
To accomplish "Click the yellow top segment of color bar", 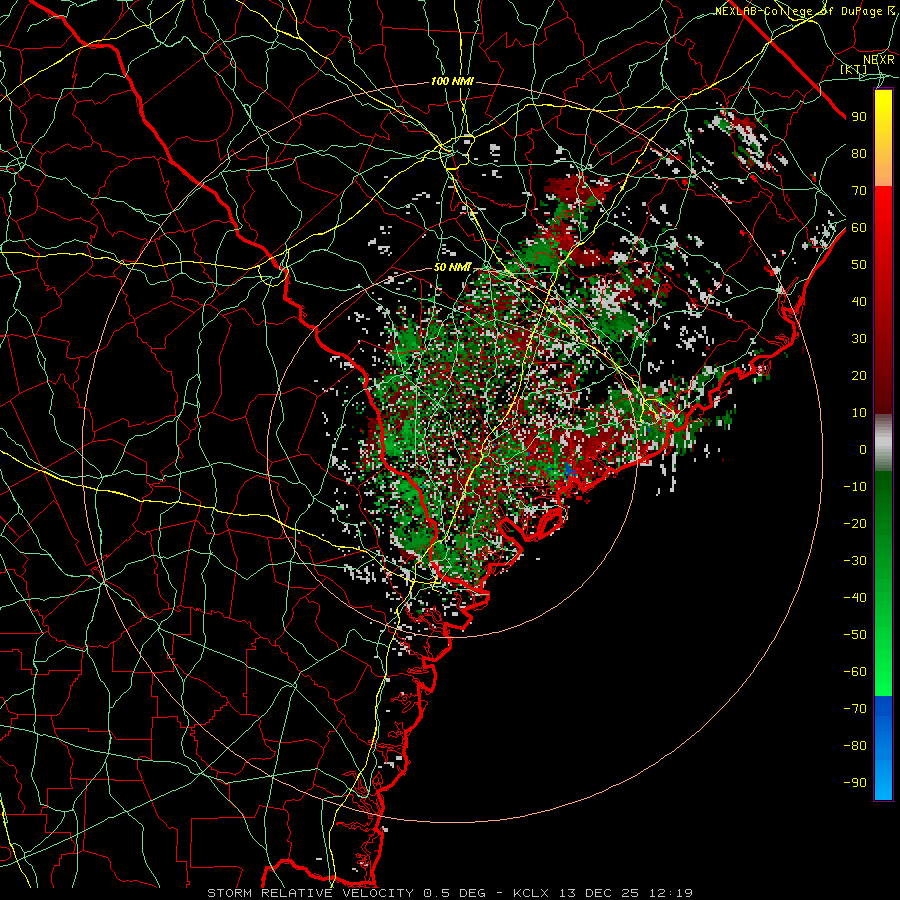I will point(883,138).
